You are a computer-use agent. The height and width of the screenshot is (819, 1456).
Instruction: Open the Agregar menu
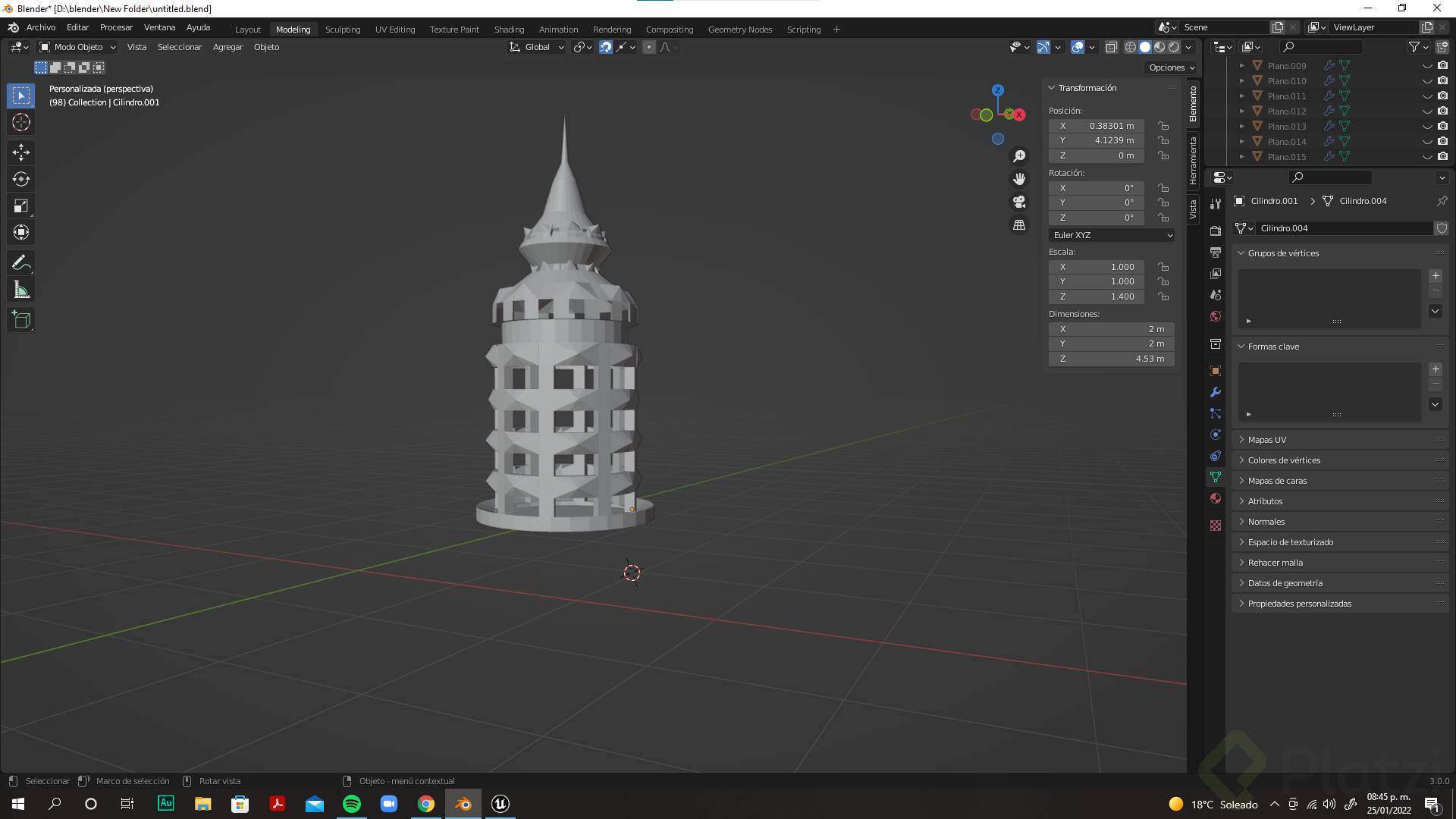click(x=227, y=47)
